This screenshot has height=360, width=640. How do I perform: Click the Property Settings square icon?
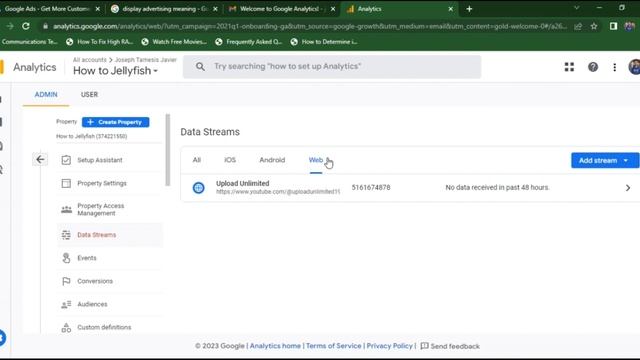click(x=66, y=183)
